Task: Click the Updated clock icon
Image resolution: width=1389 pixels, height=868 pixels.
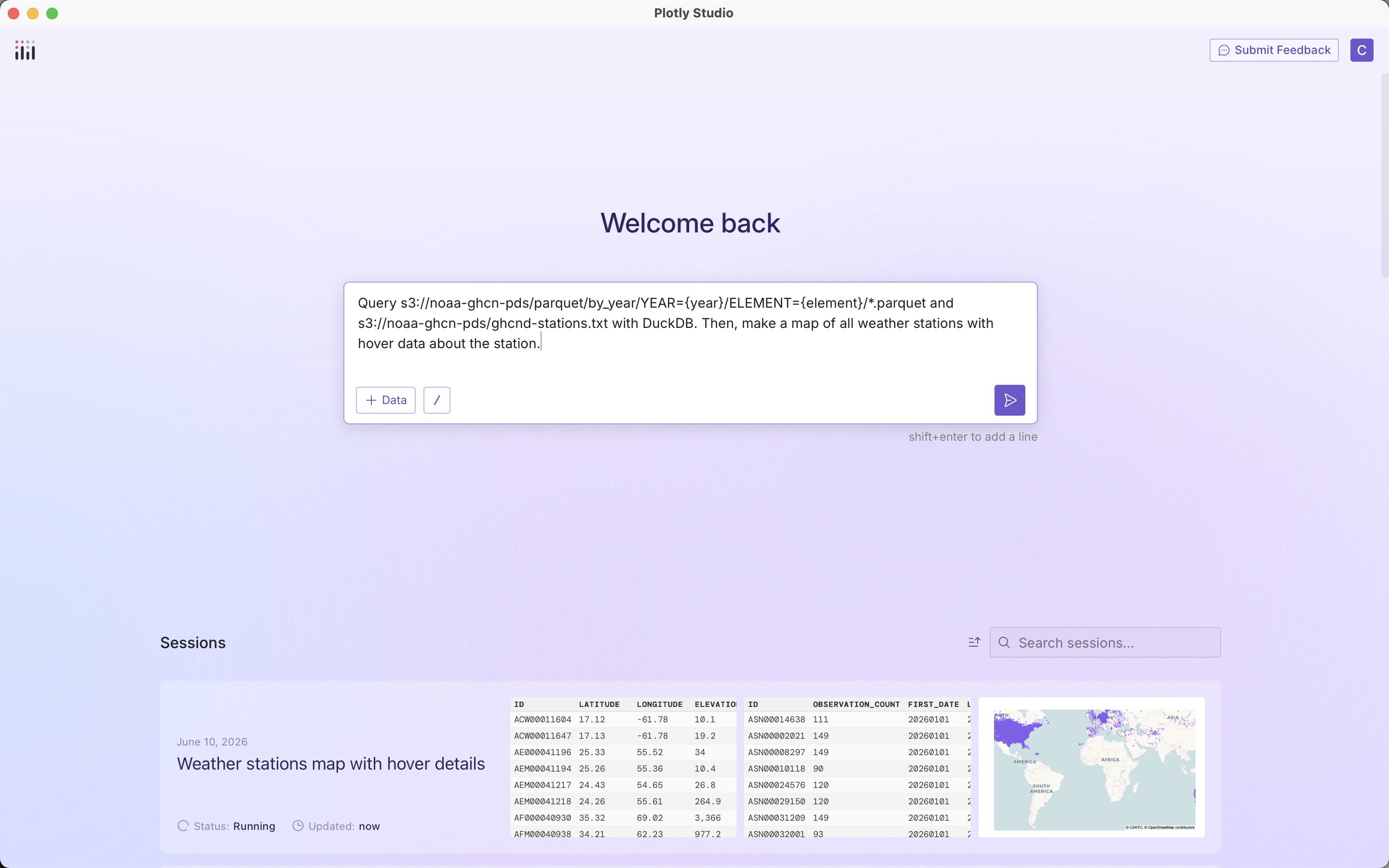Action: click(298, 826)
